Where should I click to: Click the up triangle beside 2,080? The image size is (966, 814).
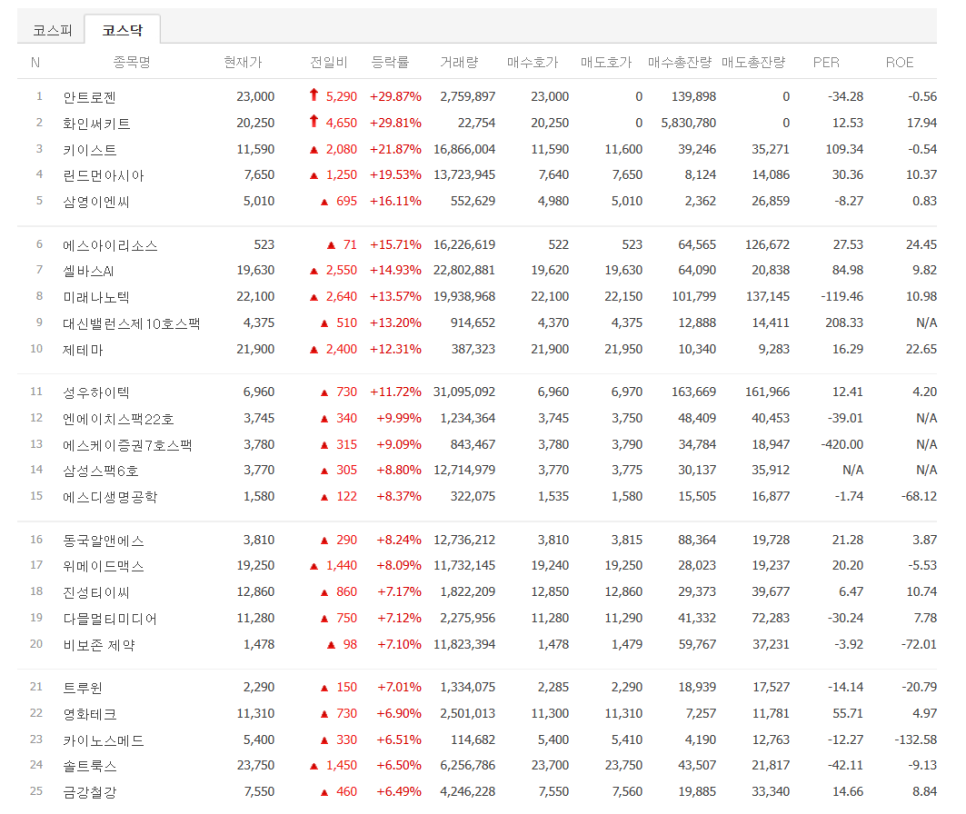314,150
